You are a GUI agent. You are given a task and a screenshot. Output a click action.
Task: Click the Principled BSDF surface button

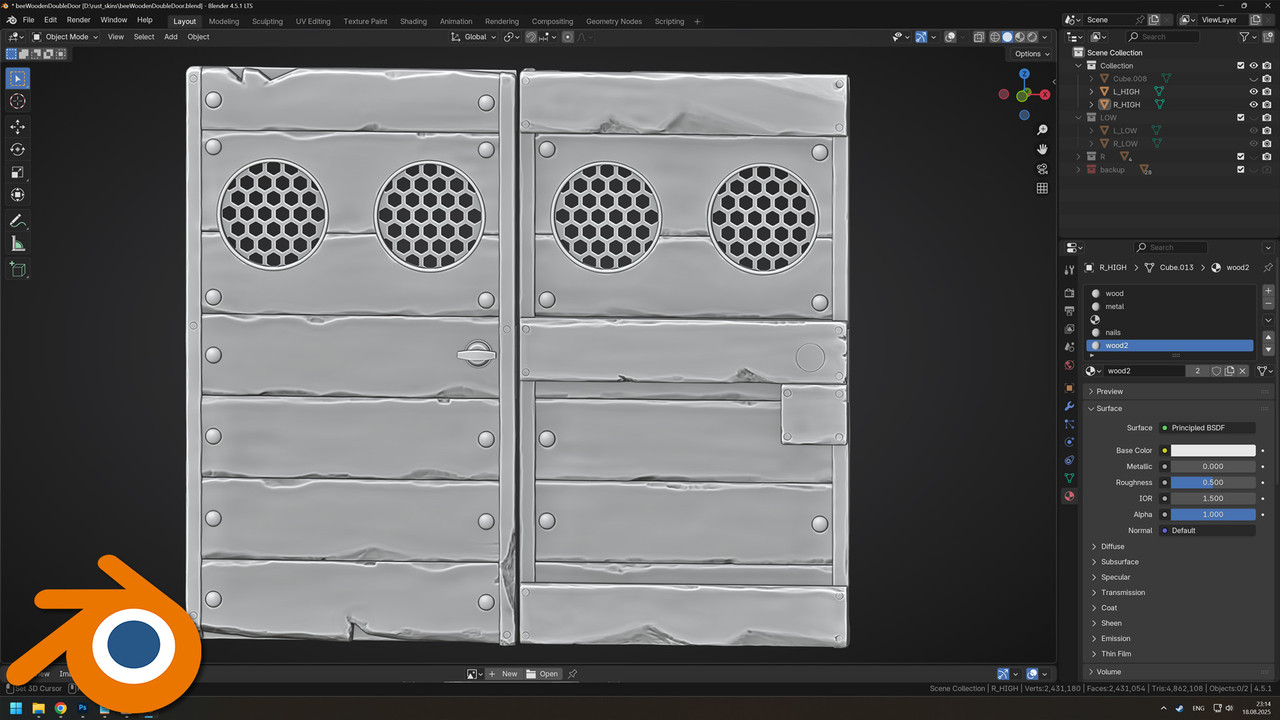(x=1206, y=428)
